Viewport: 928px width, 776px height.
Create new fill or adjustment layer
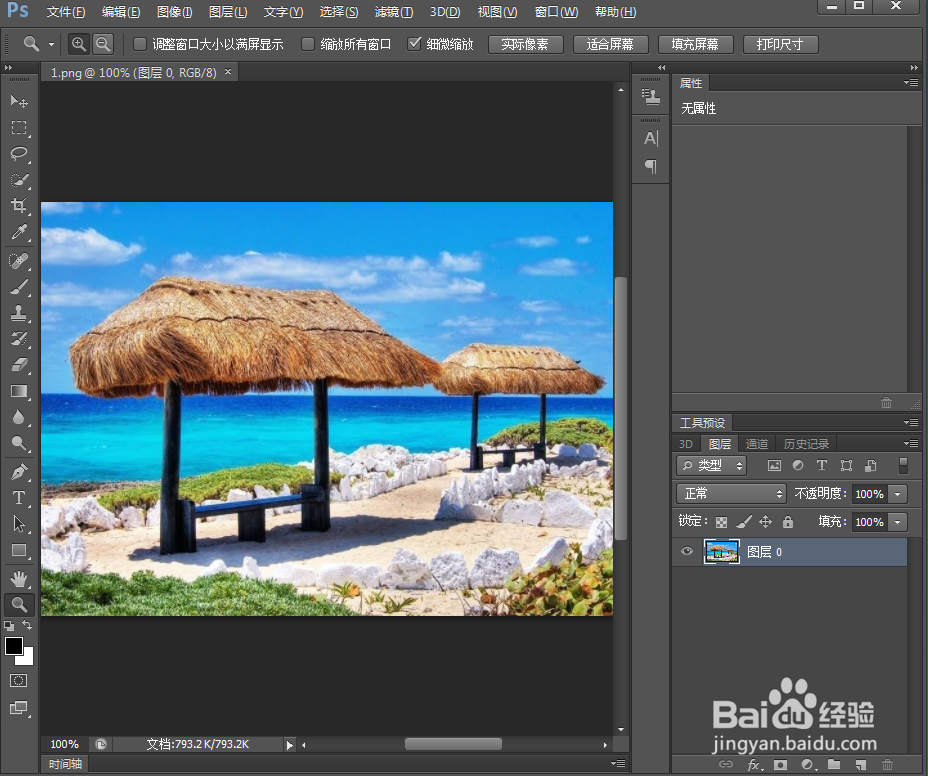tap(807, 765)
